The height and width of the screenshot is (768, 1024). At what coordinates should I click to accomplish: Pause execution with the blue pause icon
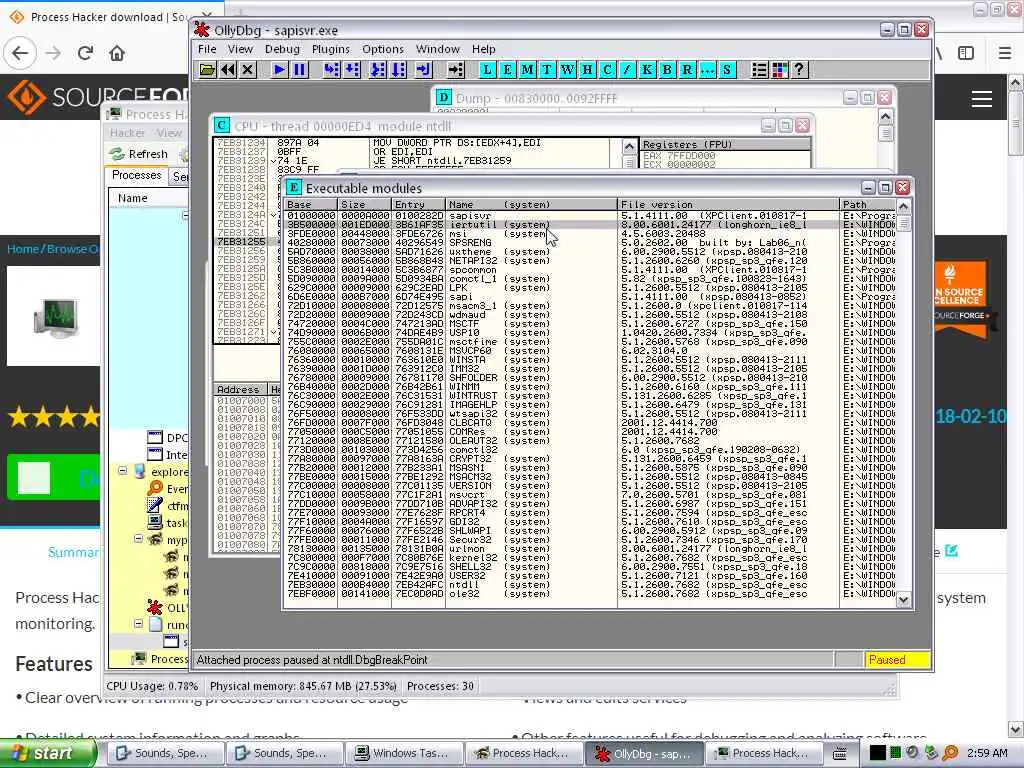click(x=300, y=70)
